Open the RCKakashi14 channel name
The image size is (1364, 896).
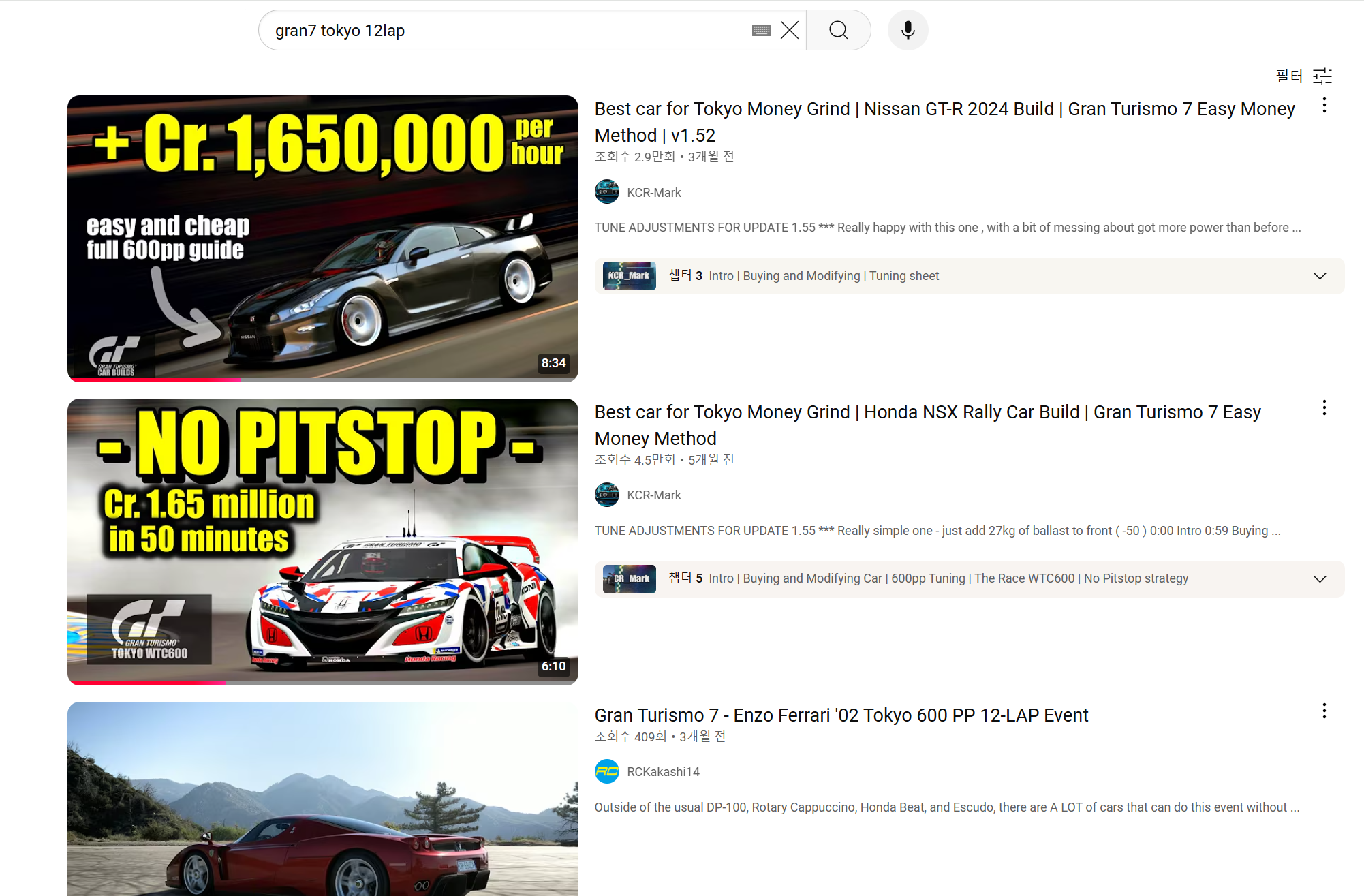[663, 772]
